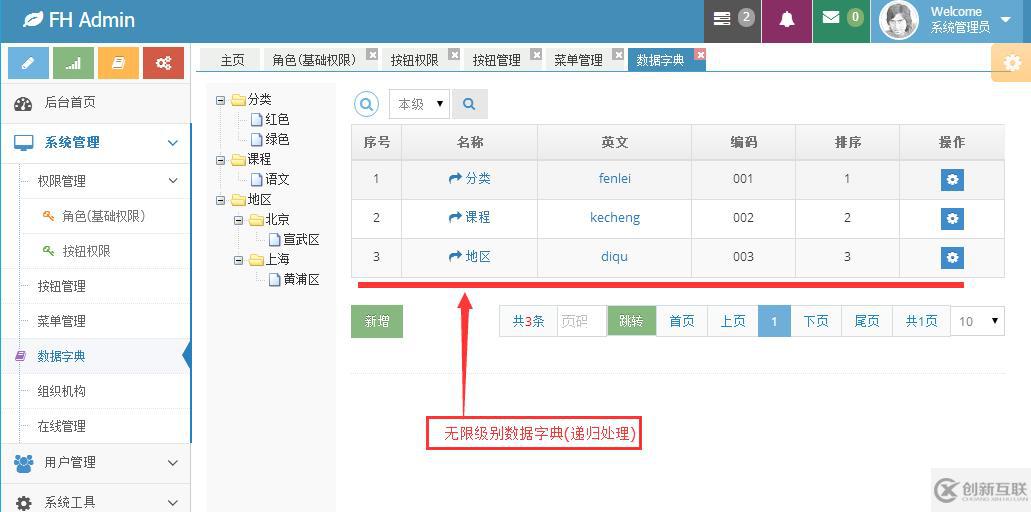Click the blue pencil shortcut button
This screenshot has height=512, width=1031.
point(28,63)
